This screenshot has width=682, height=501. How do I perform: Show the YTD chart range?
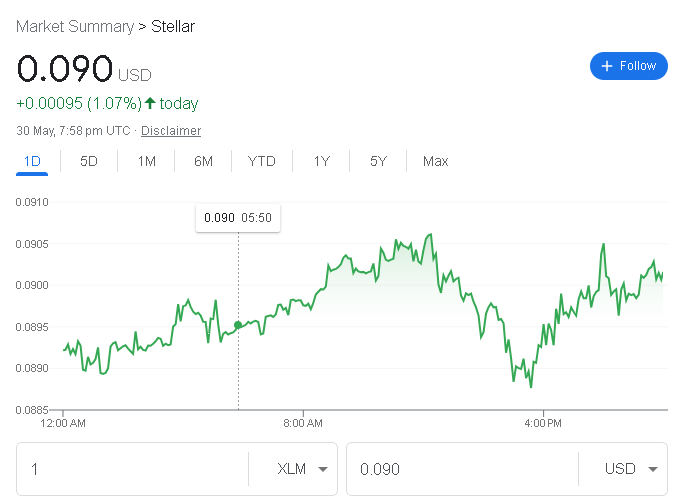coord(262,161)
